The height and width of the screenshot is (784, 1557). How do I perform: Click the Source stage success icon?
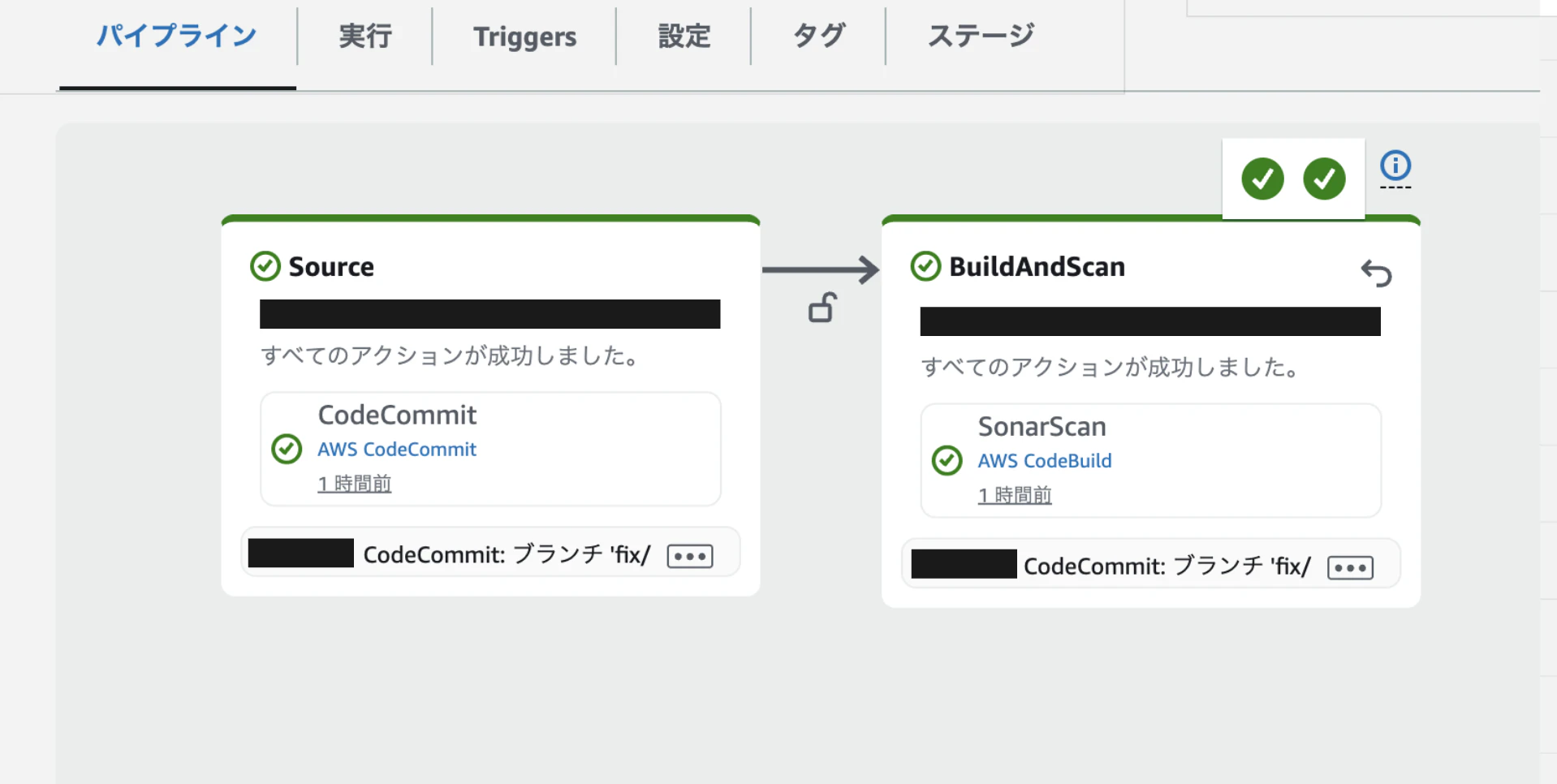click(x=265, y=266)
